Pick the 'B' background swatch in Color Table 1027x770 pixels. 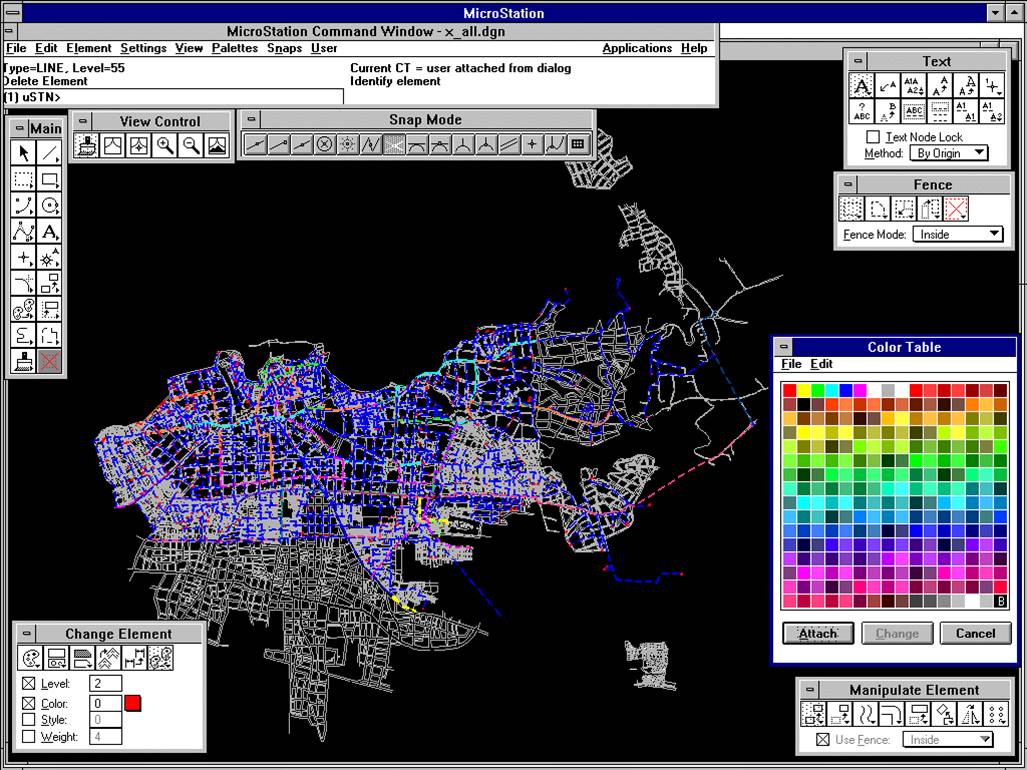[x=1001, y=601]
